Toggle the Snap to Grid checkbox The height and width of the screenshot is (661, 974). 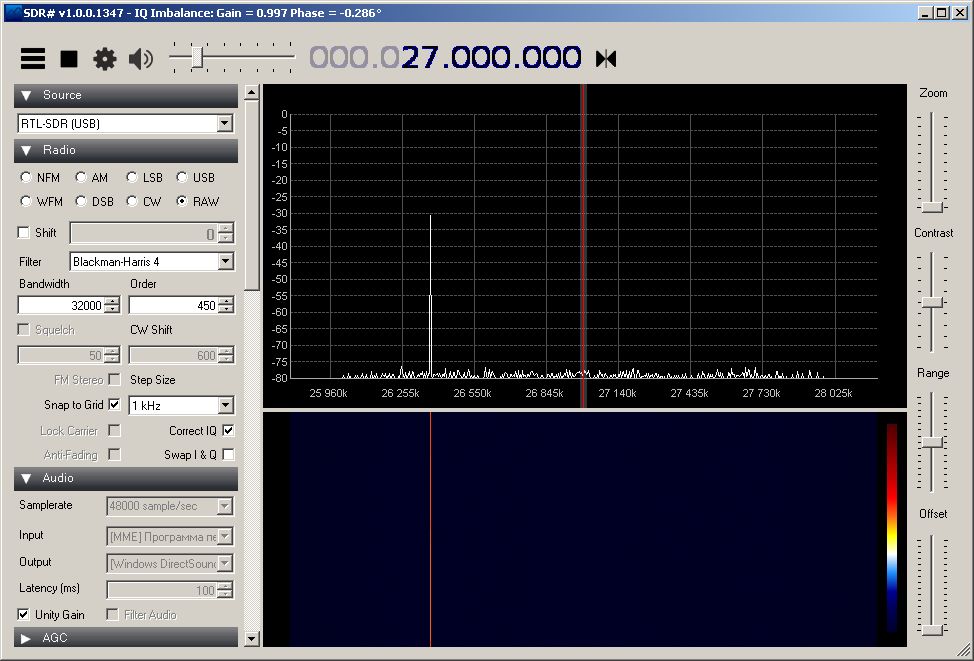point(114,405)
